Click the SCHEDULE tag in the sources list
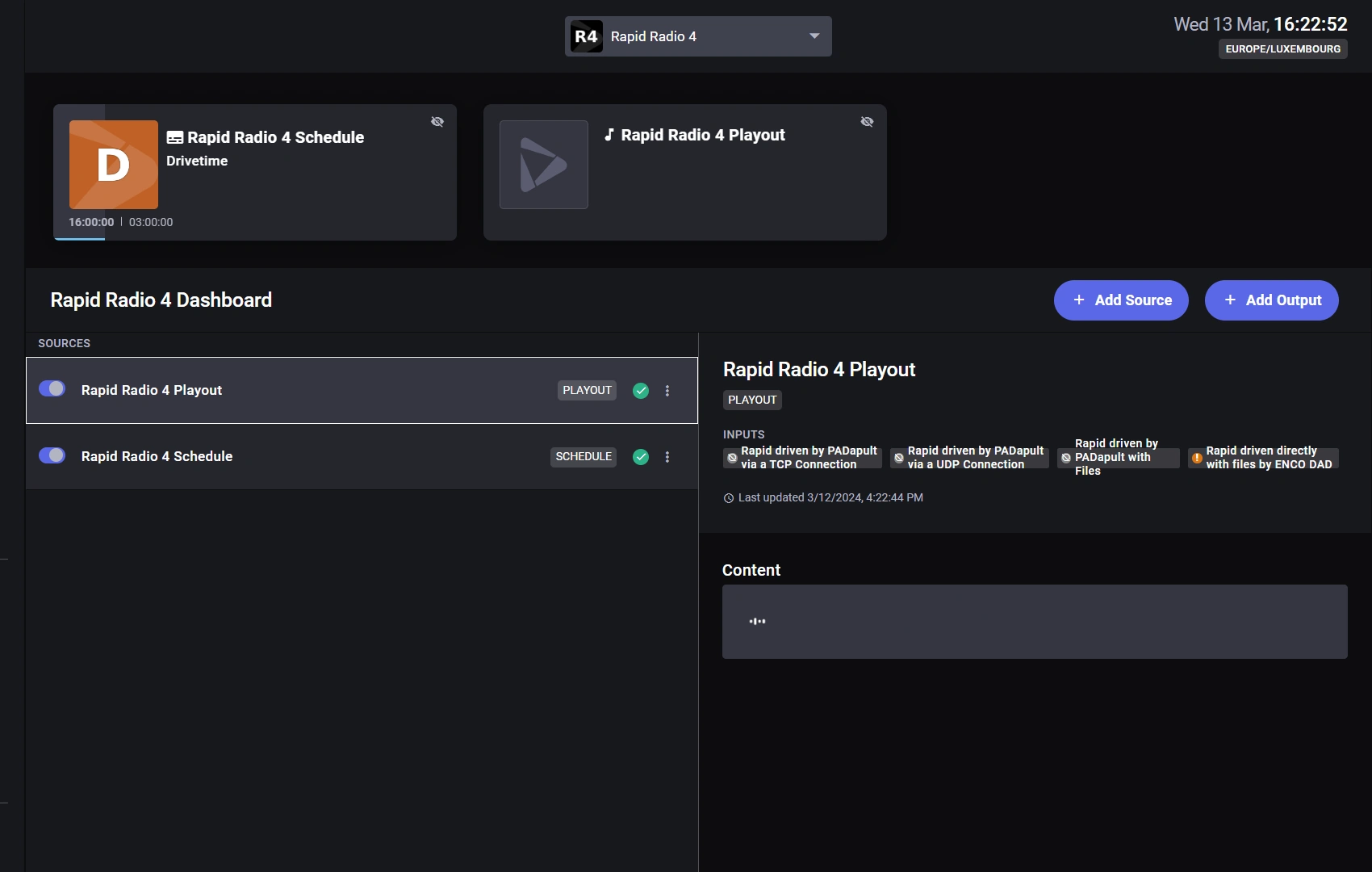Image resolution: width=1372 pixels, height=872 pixels. coord(584,456)
